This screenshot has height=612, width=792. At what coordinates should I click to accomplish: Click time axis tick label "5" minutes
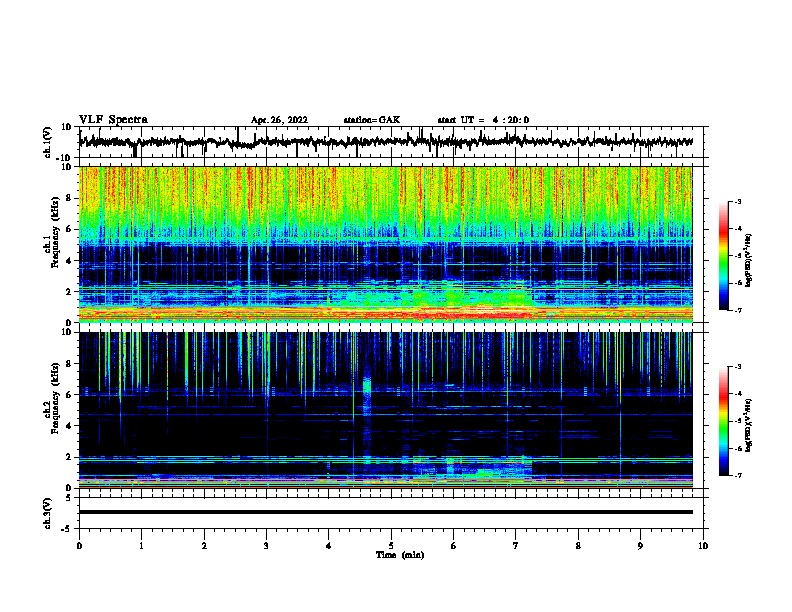click(x=391, y=546)
